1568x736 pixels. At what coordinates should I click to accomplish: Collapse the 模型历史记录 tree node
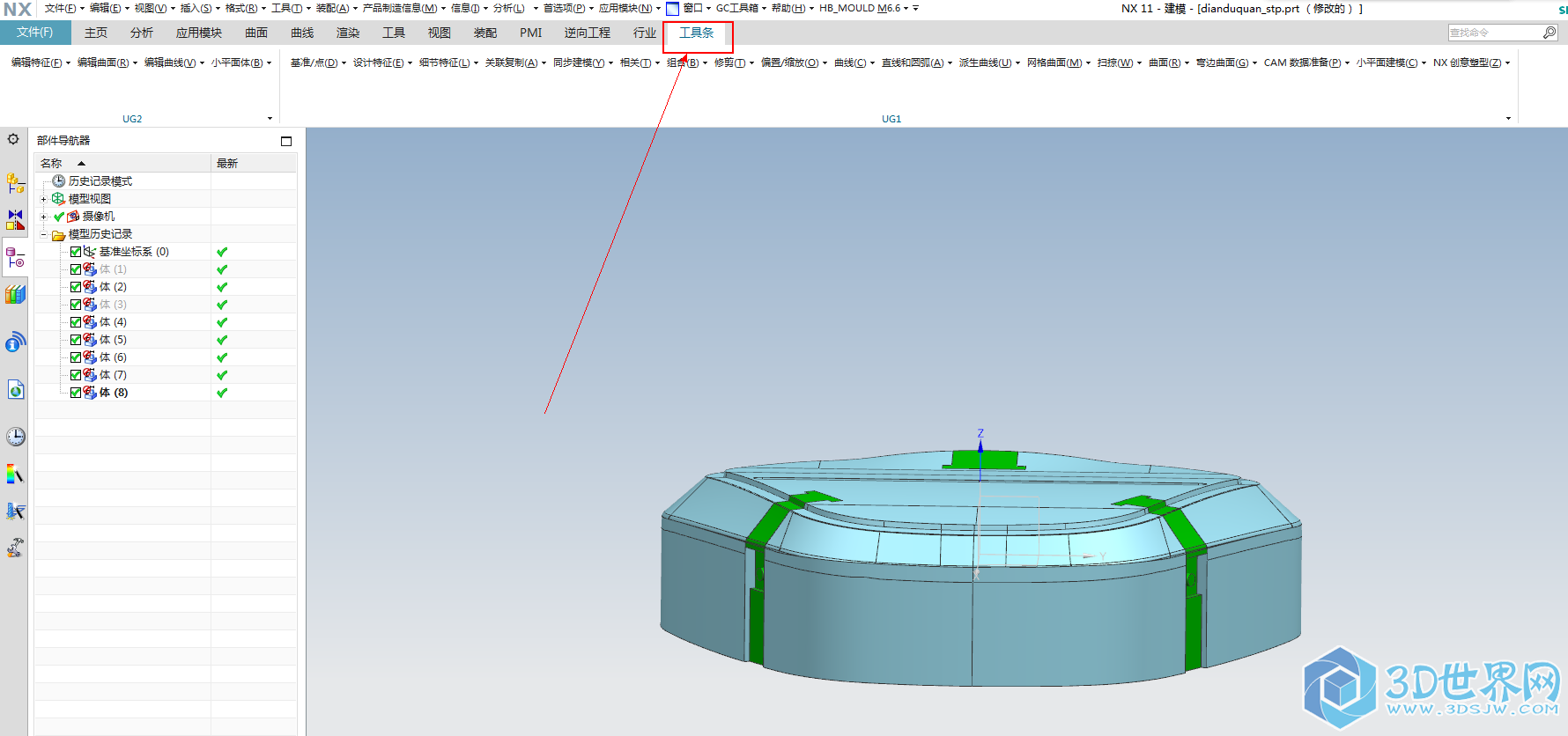pos(43,234)
